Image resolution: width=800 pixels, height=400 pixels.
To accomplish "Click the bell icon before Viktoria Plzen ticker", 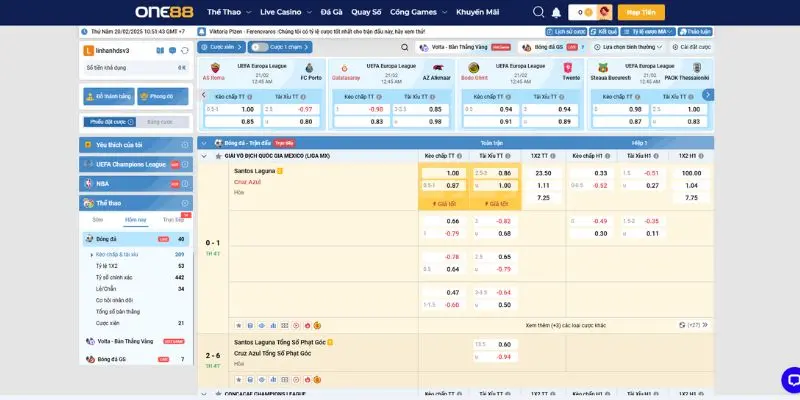I will point(202,32).
